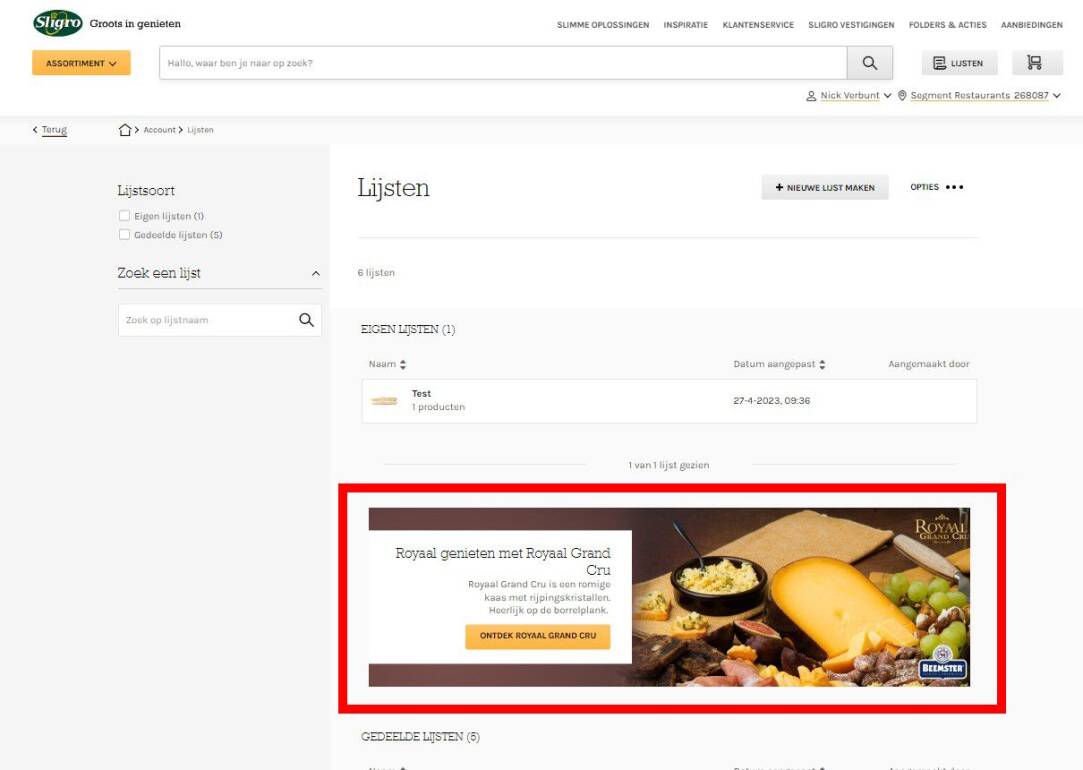Open the Test list
This screenshot has width=1083, height=770.
click(669, 401)
